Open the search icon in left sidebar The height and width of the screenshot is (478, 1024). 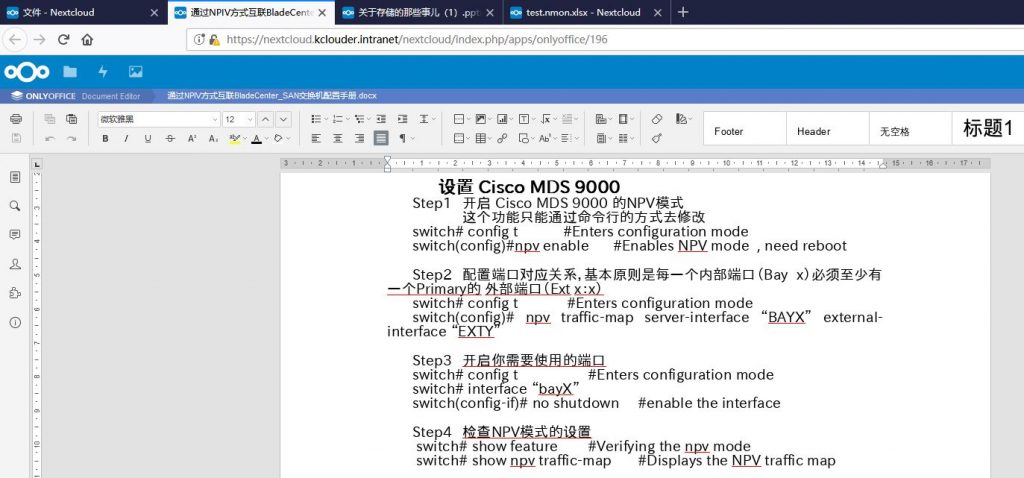(15, 206)
